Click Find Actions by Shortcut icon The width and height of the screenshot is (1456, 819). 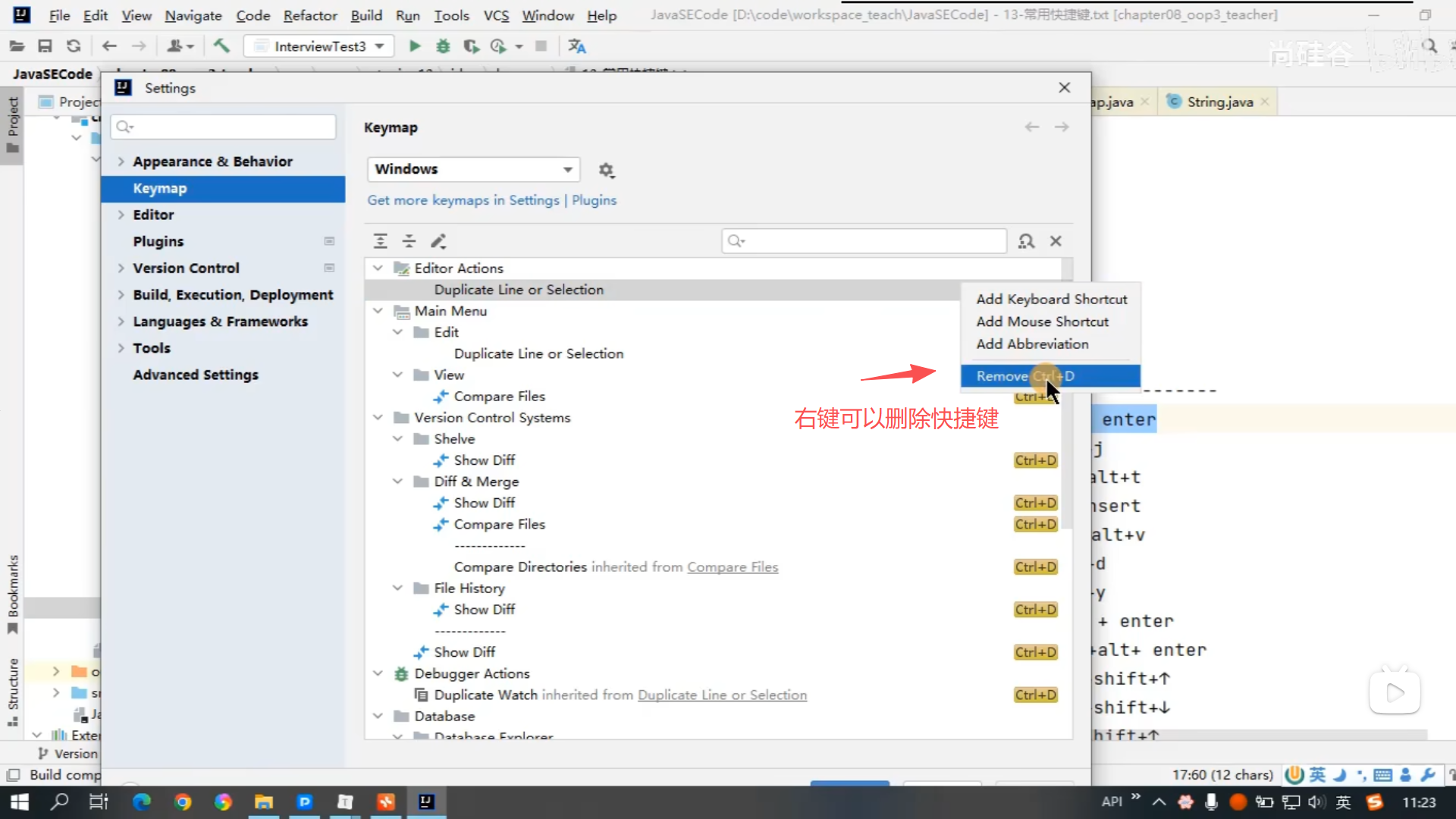[1026, 241]
